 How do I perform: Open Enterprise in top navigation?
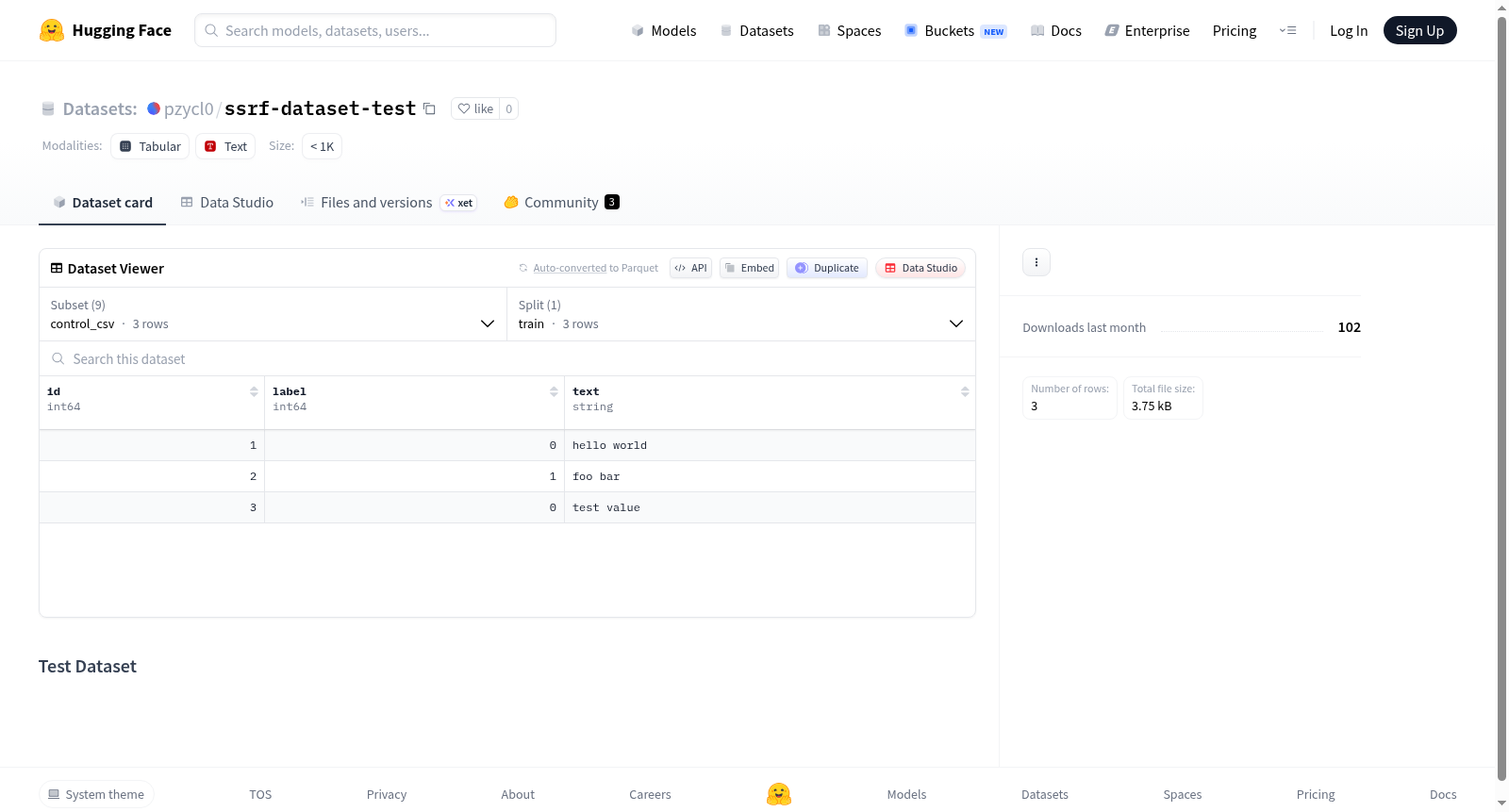pyautogui.click(x=1148, y=30)
